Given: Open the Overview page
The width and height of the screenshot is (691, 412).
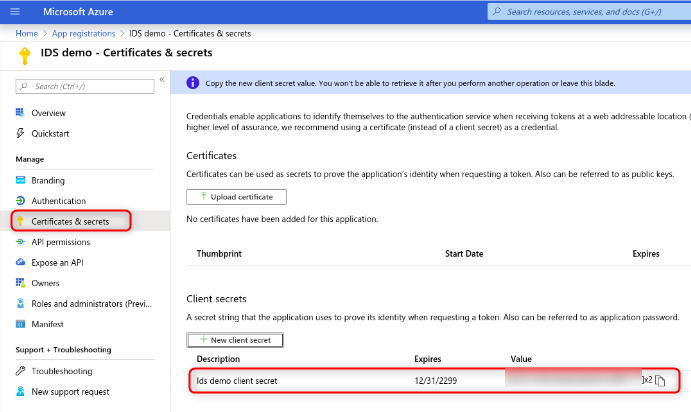Looking at the screenshot, I should (x=48, y=113).
